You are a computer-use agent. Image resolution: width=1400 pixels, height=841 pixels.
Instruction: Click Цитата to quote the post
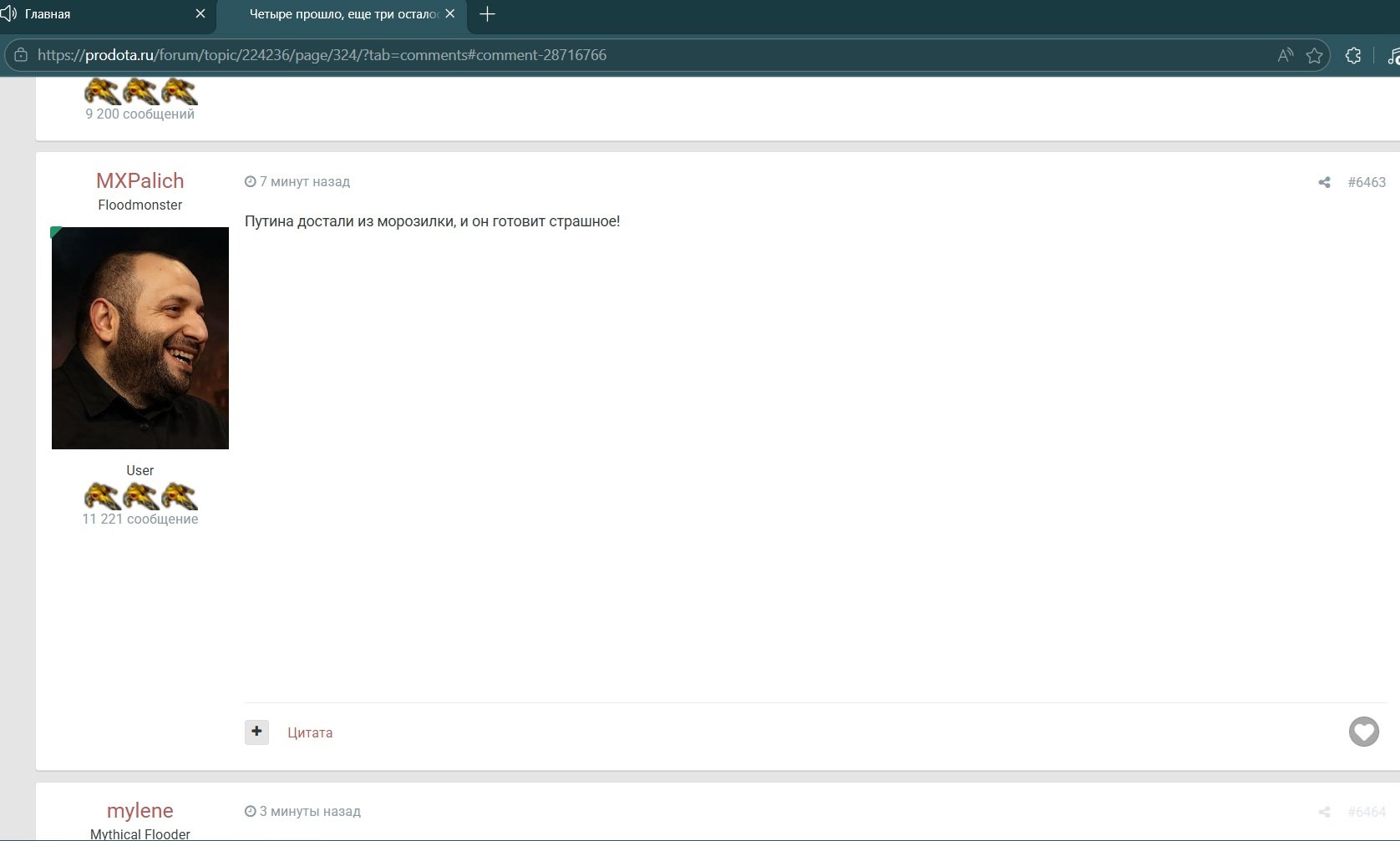tap(310, 732)
